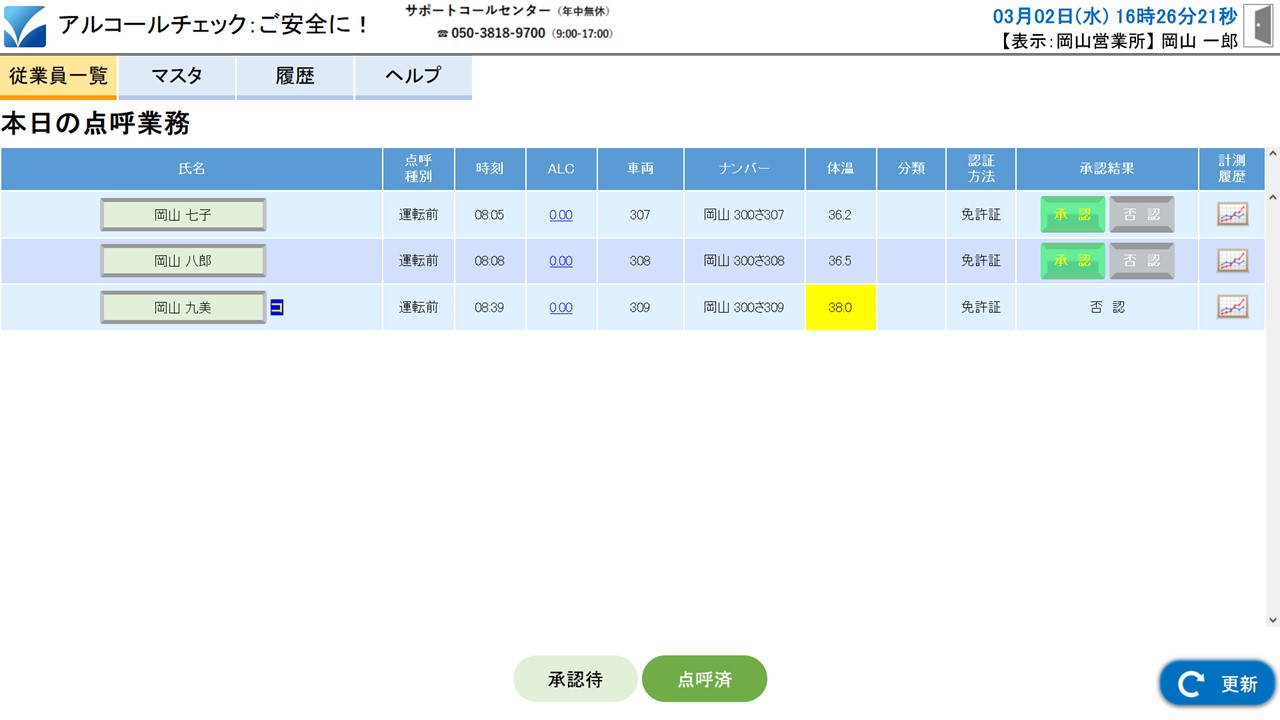Open measurement history chart for 岡山 七子

[1232, 214]
